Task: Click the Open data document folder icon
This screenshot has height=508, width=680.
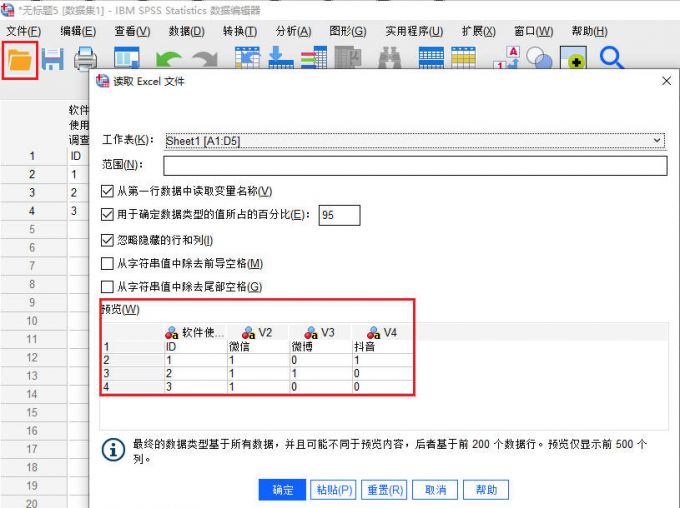Action: [x=20, y=60]
